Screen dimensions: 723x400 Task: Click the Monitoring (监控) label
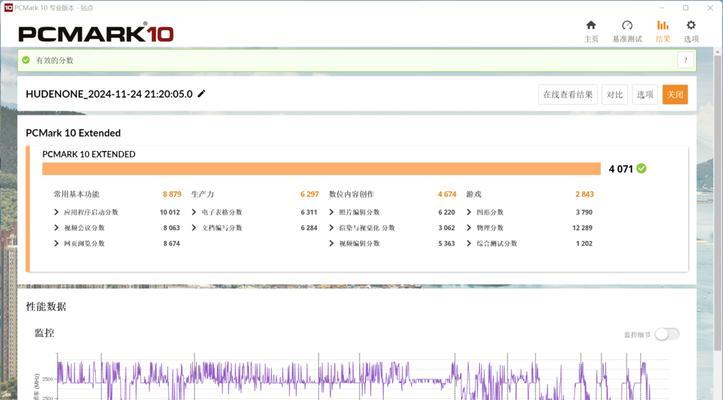point(44,333)
